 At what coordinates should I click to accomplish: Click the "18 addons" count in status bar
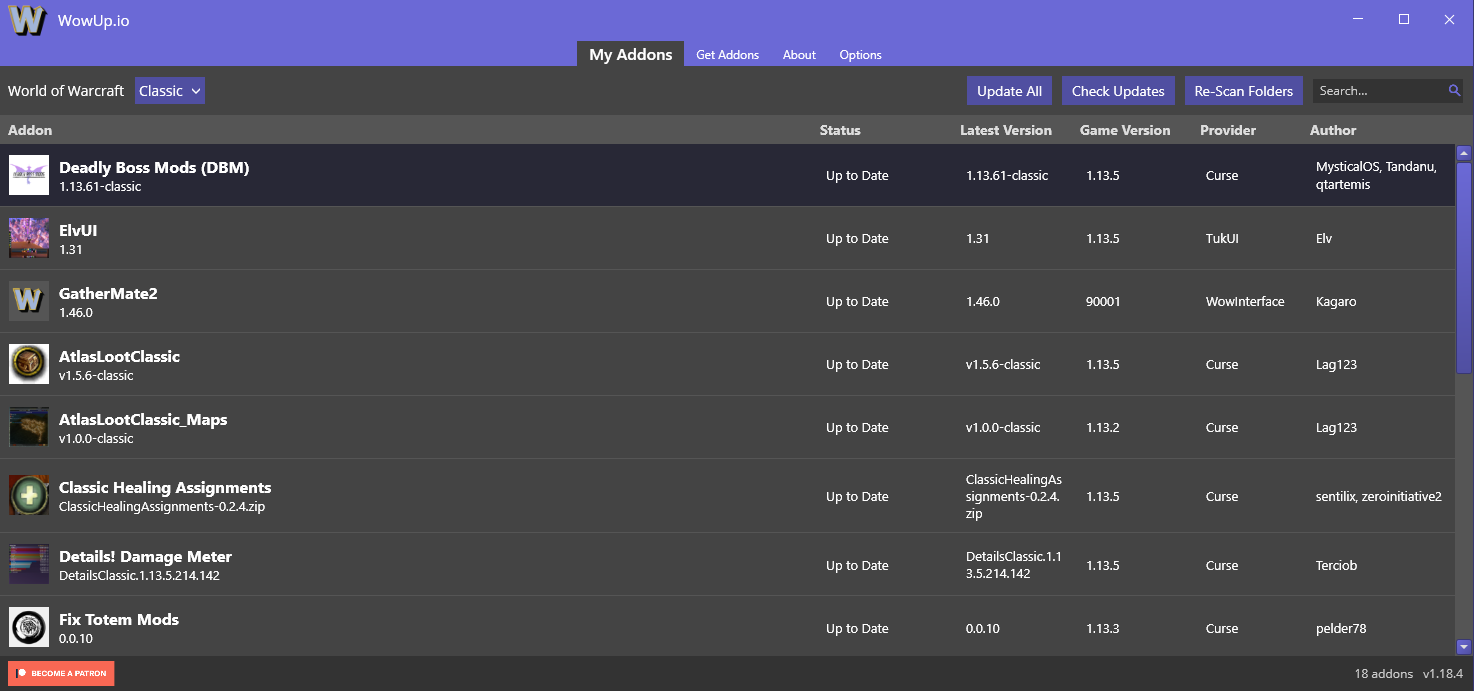[x=1384, y=673]
